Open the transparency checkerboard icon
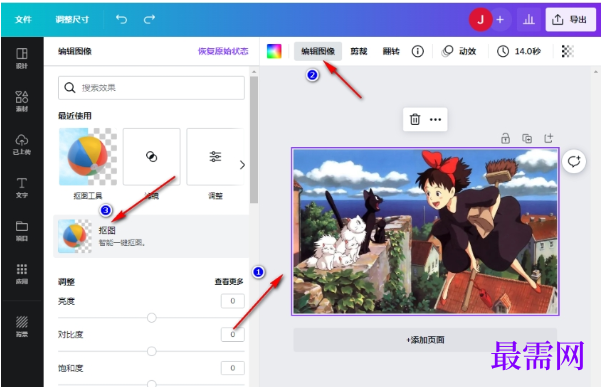Image resolution: width=603 pixels, height=387 pixels. 568,51
